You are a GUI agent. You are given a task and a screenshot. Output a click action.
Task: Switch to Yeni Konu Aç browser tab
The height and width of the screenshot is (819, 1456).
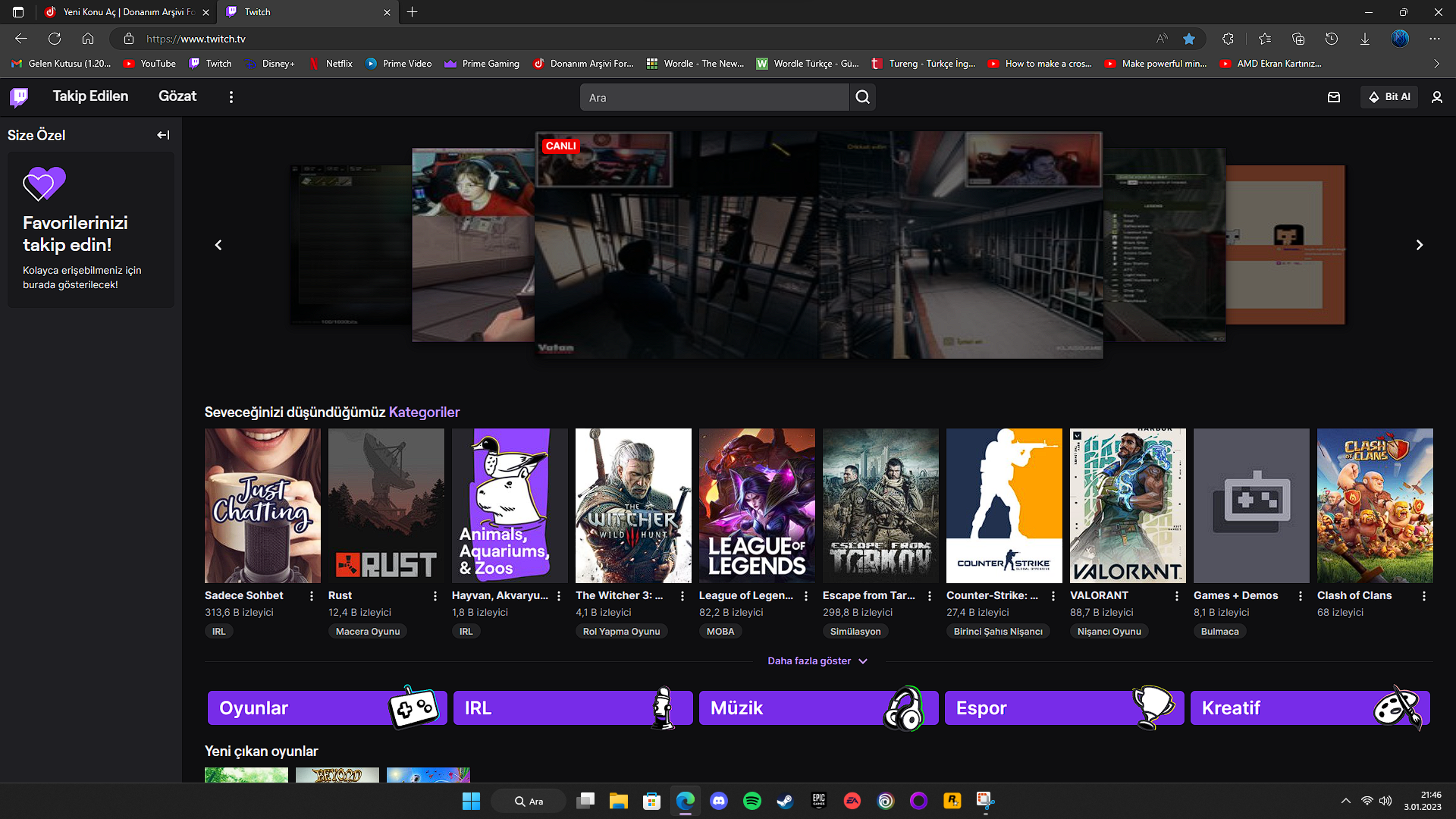pos(127,12)
